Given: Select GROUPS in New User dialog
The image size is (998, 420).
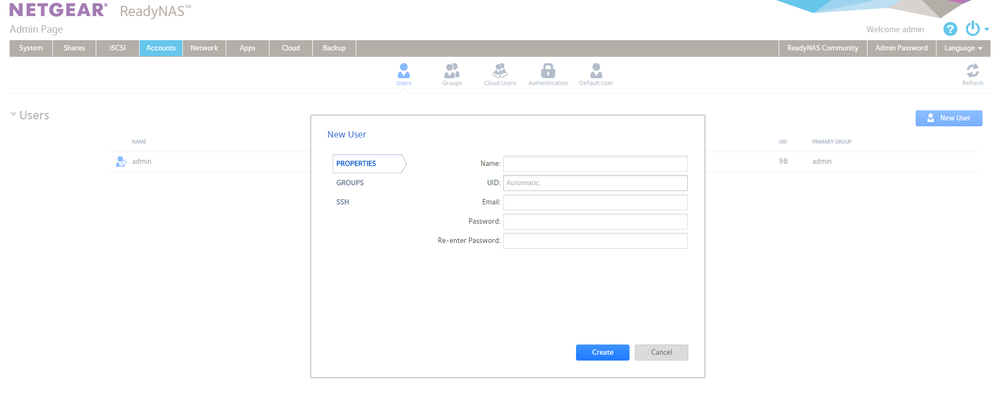Looking at the screenshot, I should [x=350, y=183].
